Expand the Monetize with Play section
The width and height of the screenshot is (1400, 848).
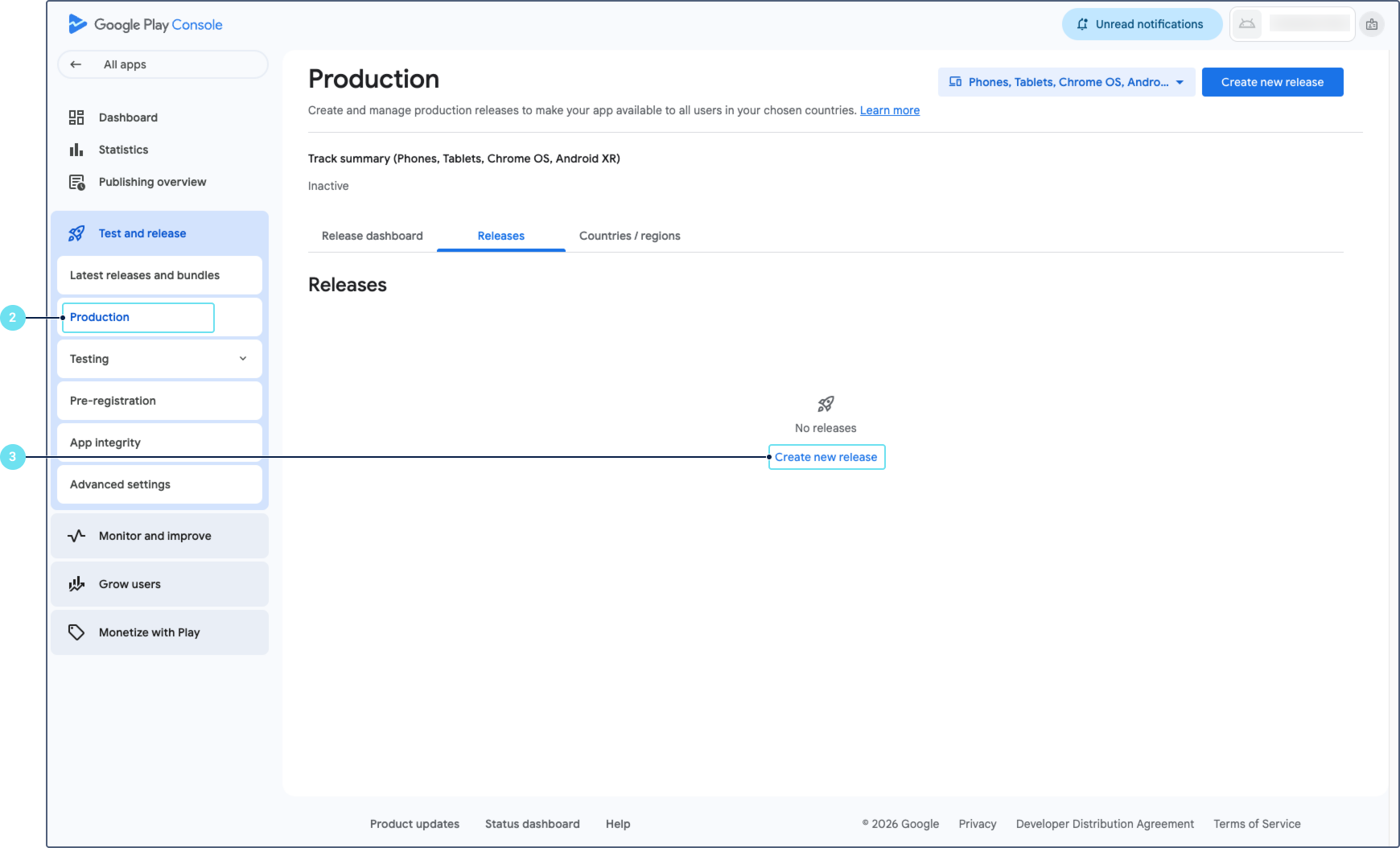coord(159,632)
